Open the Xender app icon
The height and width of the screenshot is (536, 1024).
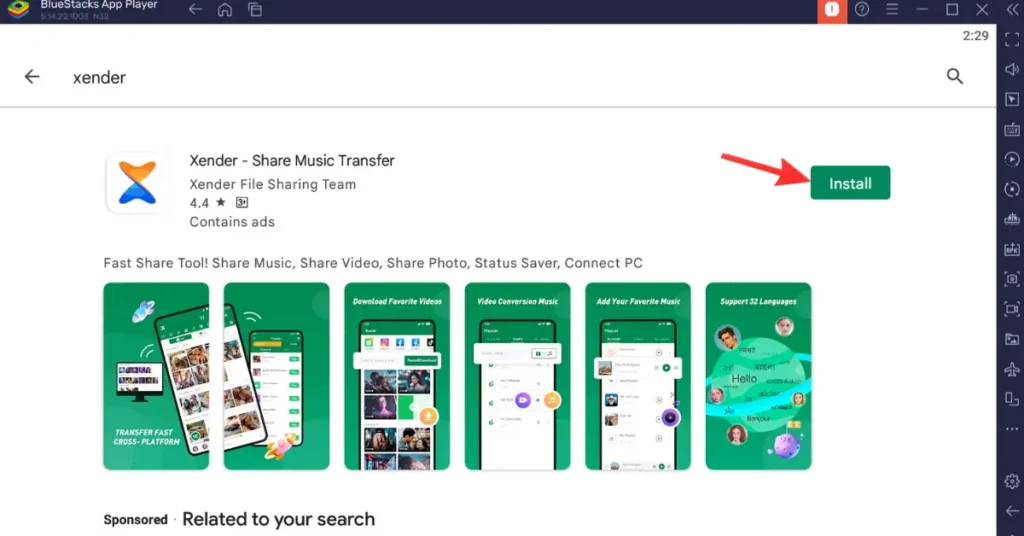coord(137,183)
